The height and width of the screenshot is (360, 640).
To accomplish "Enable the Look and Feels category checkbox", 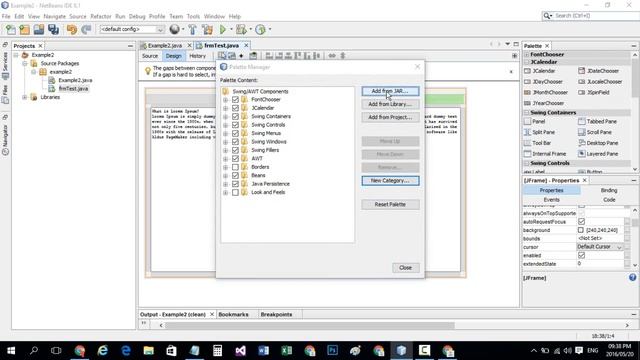I will tap(236, 192).
